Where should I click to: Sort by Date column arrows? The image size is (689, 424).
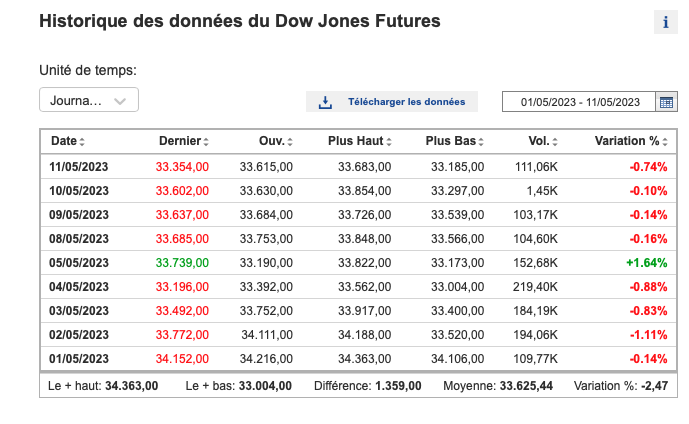point(82,142)
